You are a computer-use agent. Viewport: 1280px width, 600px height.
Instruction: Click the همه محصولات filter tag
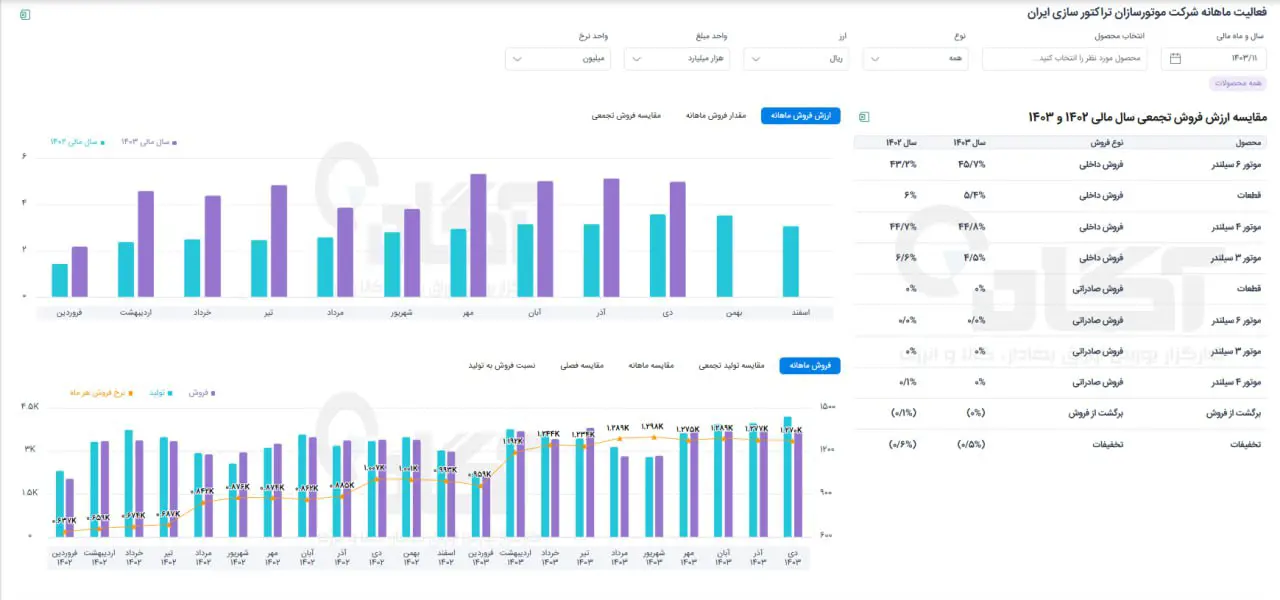pos(1238,83)
